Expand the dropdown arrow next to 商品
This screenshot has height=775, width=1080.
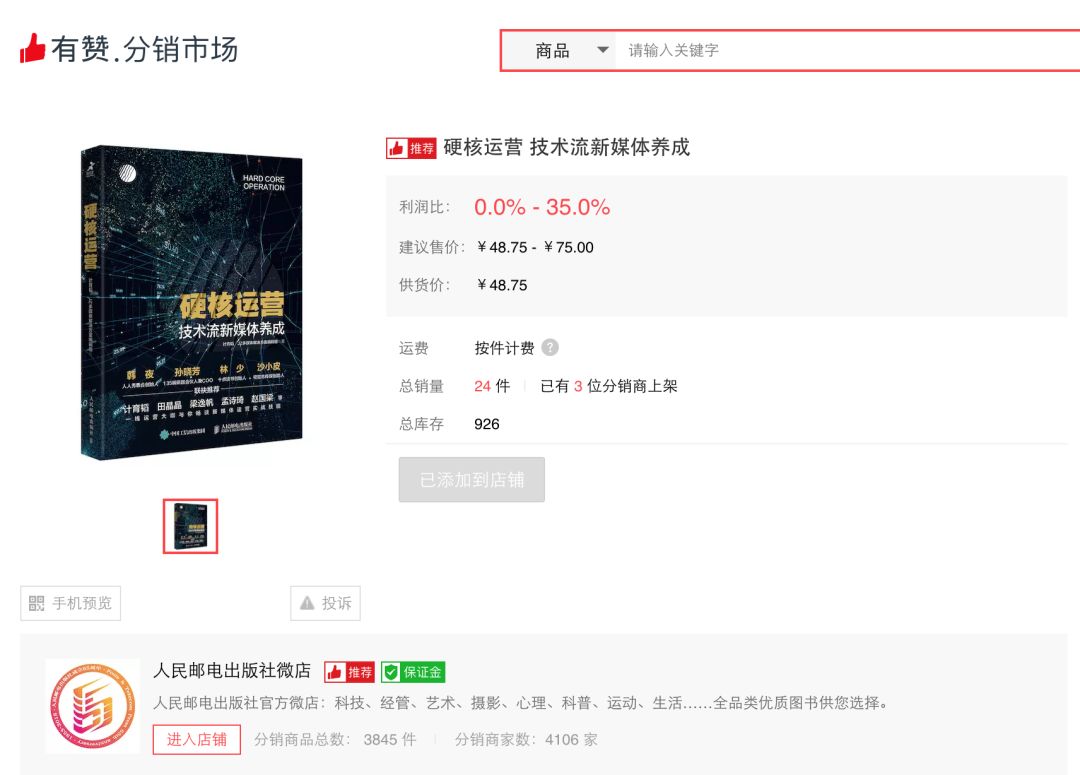pyautogui.click(x=601, y=49)
